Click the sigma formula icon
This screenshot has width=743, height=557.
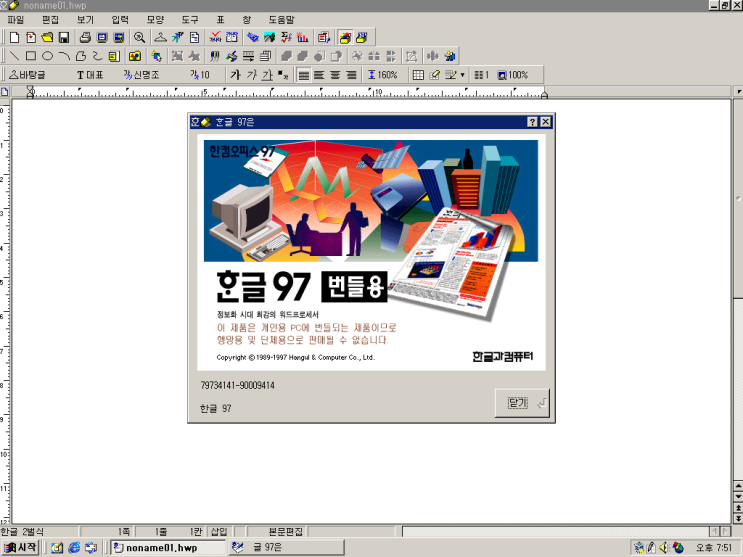286,37
